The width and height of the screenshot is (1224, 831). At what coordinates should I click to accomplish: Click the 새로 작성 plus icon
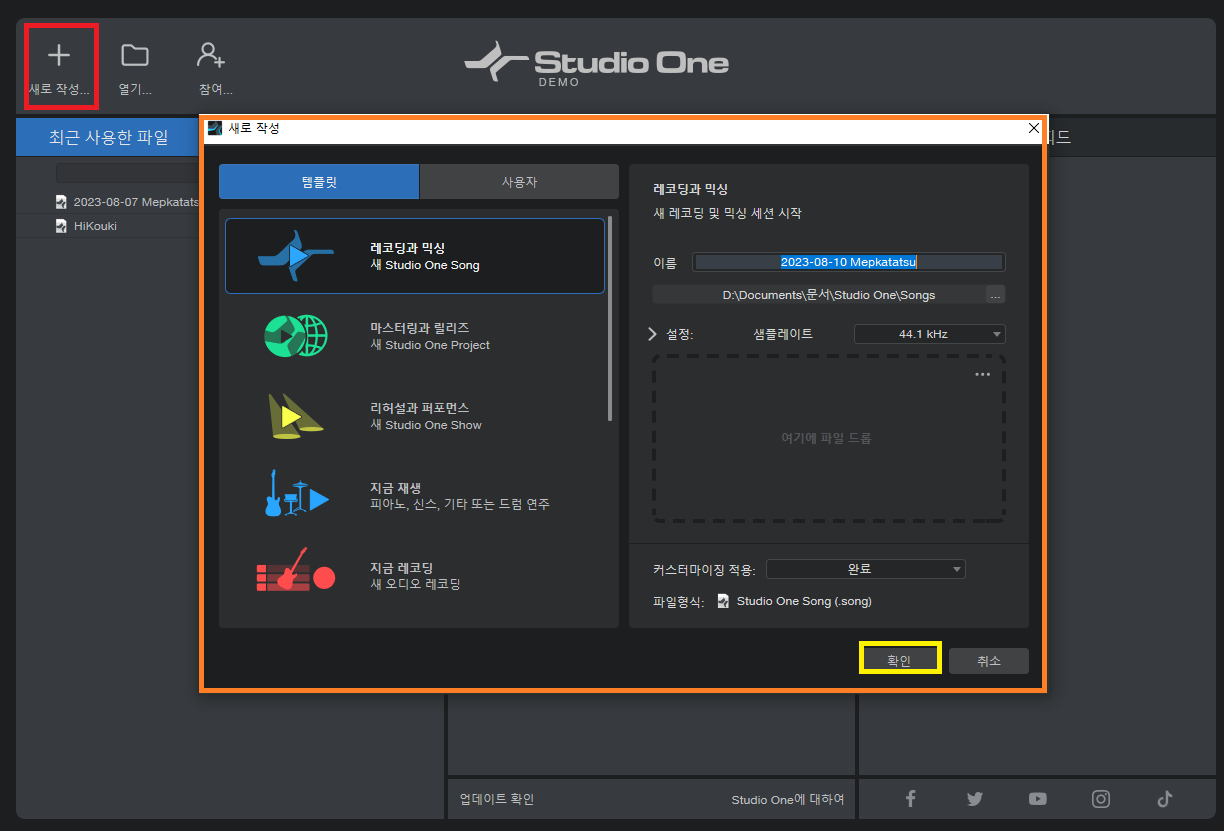59,55
